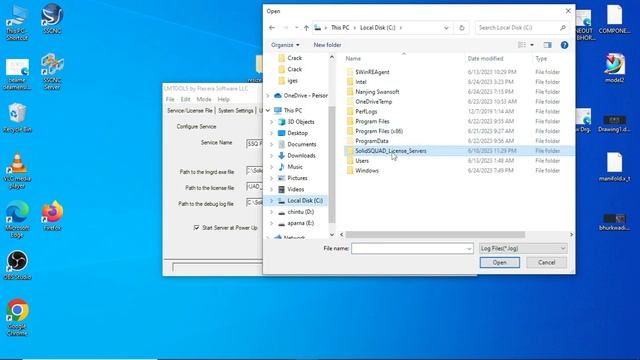The height and width of the screenshot is (360, 640).
Task: Open the Organize dropdown
Action: pos(285,45)
